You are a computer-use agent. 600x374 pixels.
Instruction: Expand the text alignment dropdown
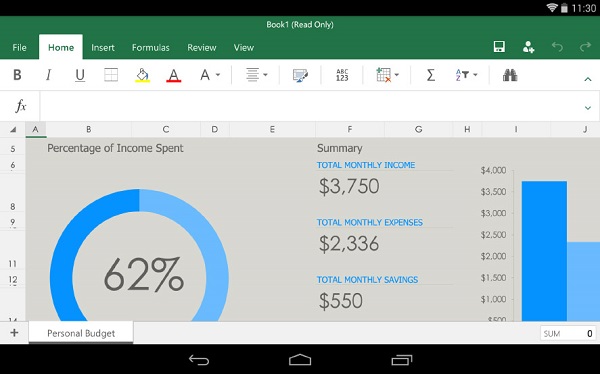[256, 75]
